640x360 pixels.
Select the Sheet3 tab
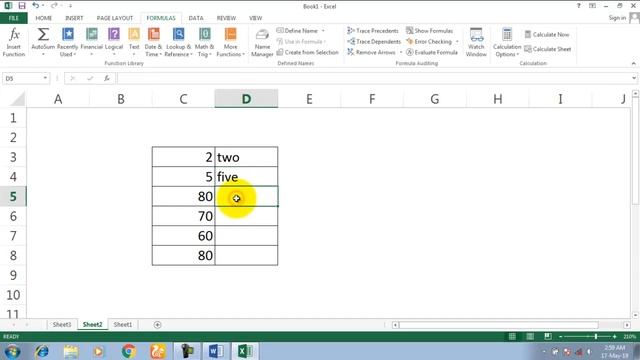coord(62,324)
